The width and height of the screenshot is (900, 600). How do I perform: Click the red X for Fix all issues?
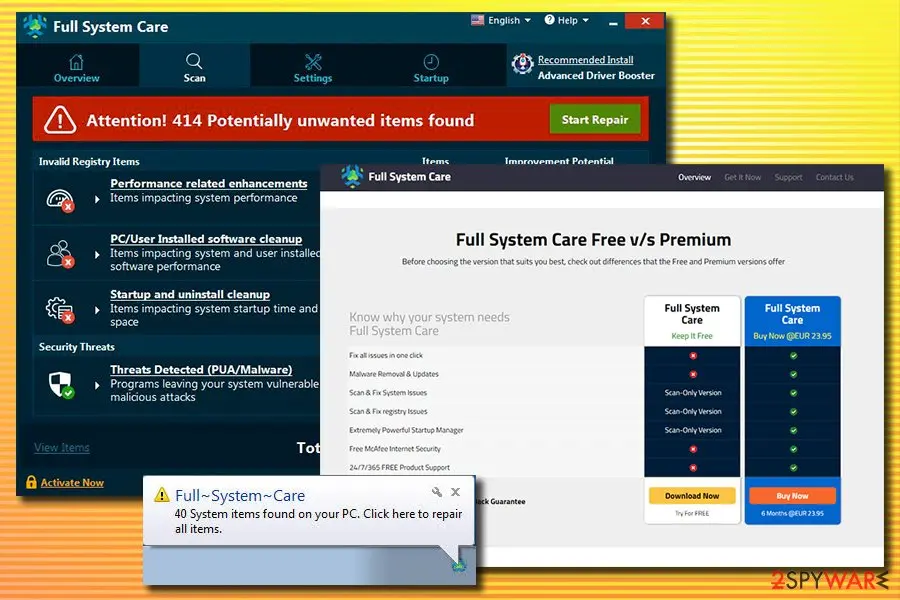point(693,356)
